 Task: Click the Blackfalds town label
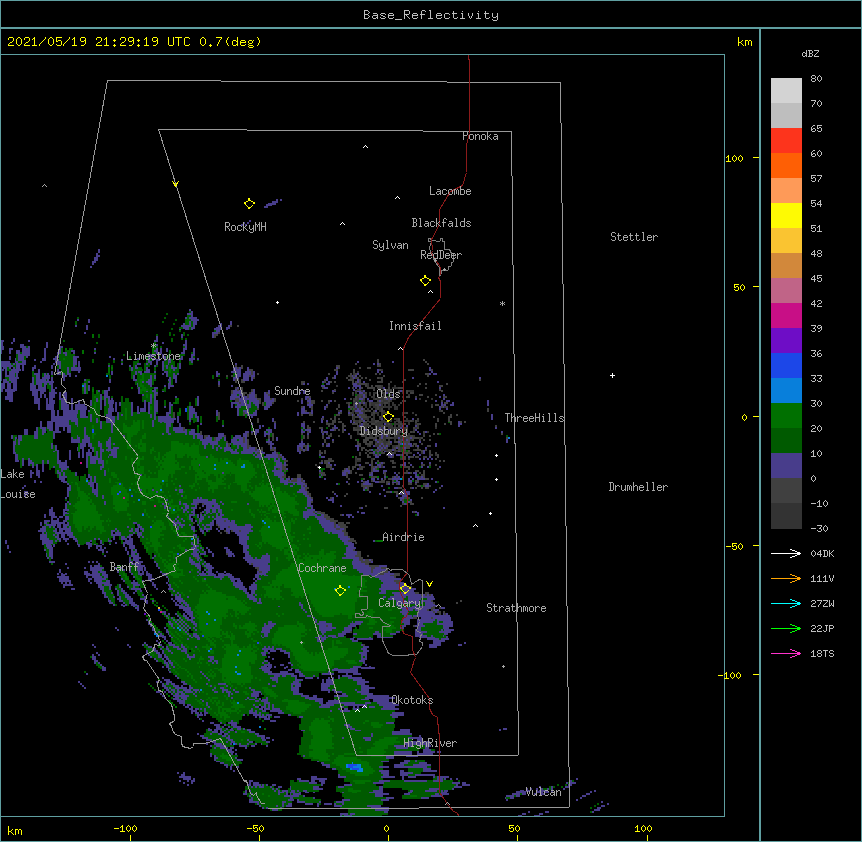coord(441,223)
